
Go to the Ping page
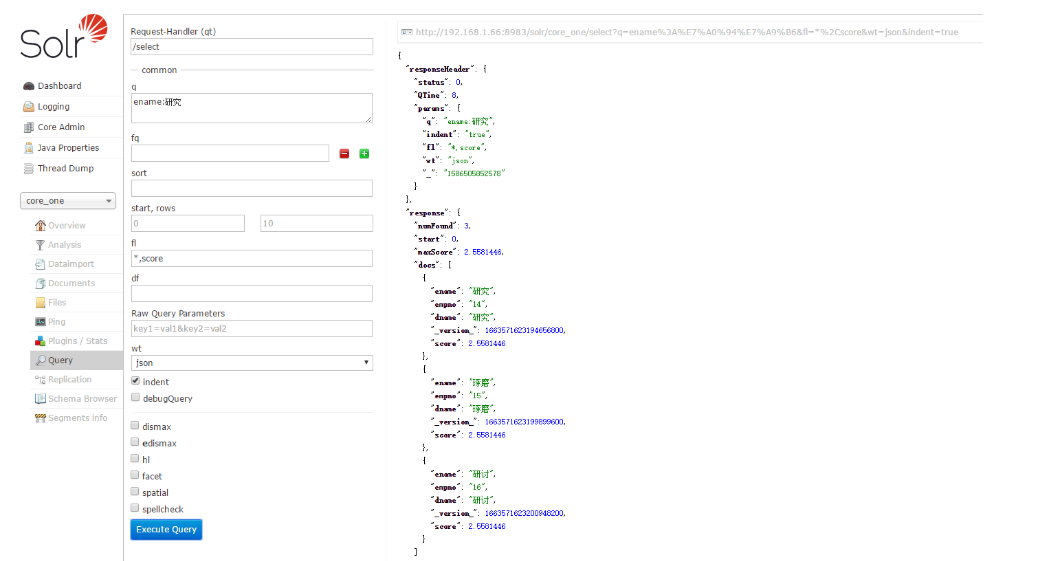coord(57,322)
